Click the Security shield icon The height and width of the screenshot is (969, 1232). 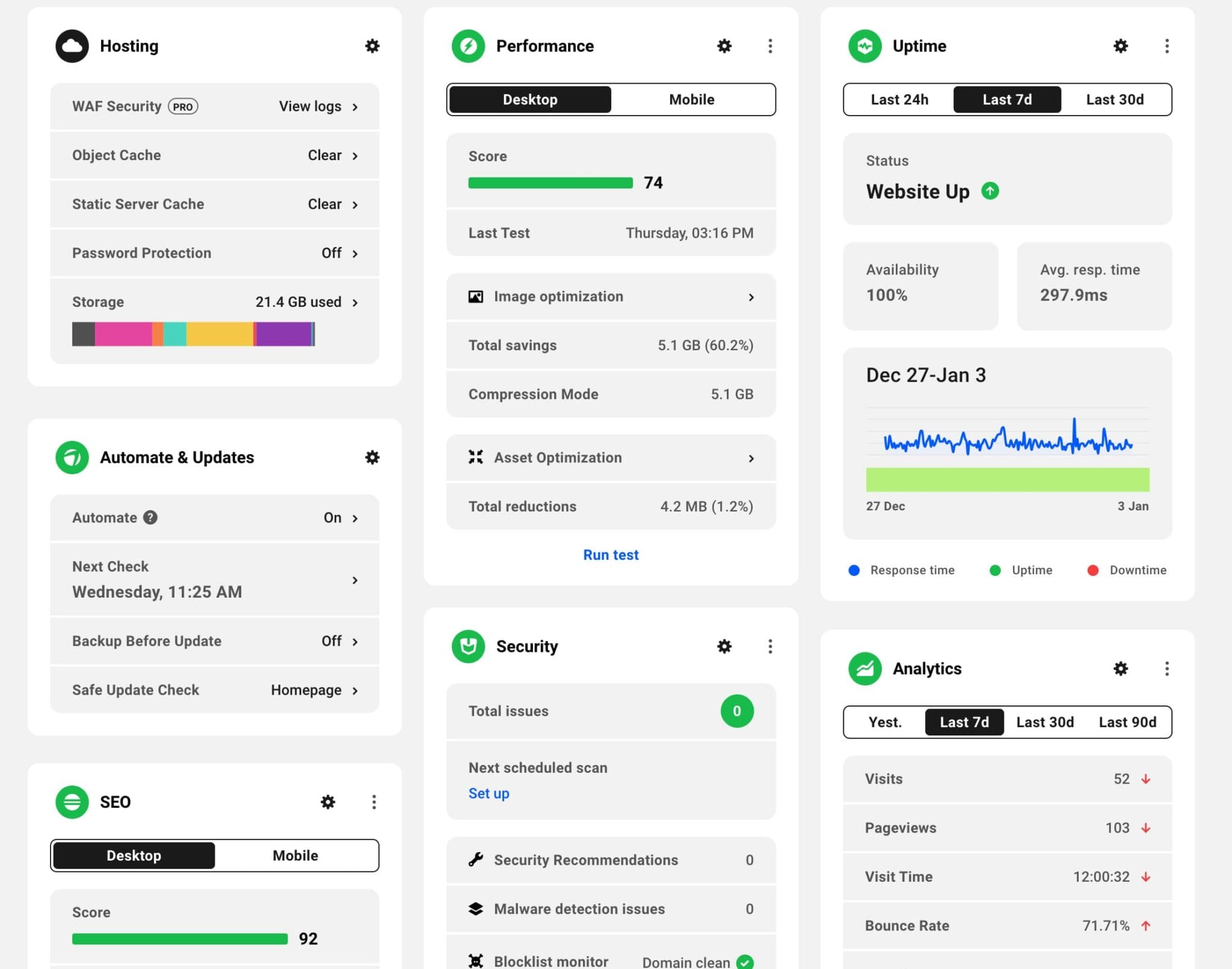(x=468, y=646)
